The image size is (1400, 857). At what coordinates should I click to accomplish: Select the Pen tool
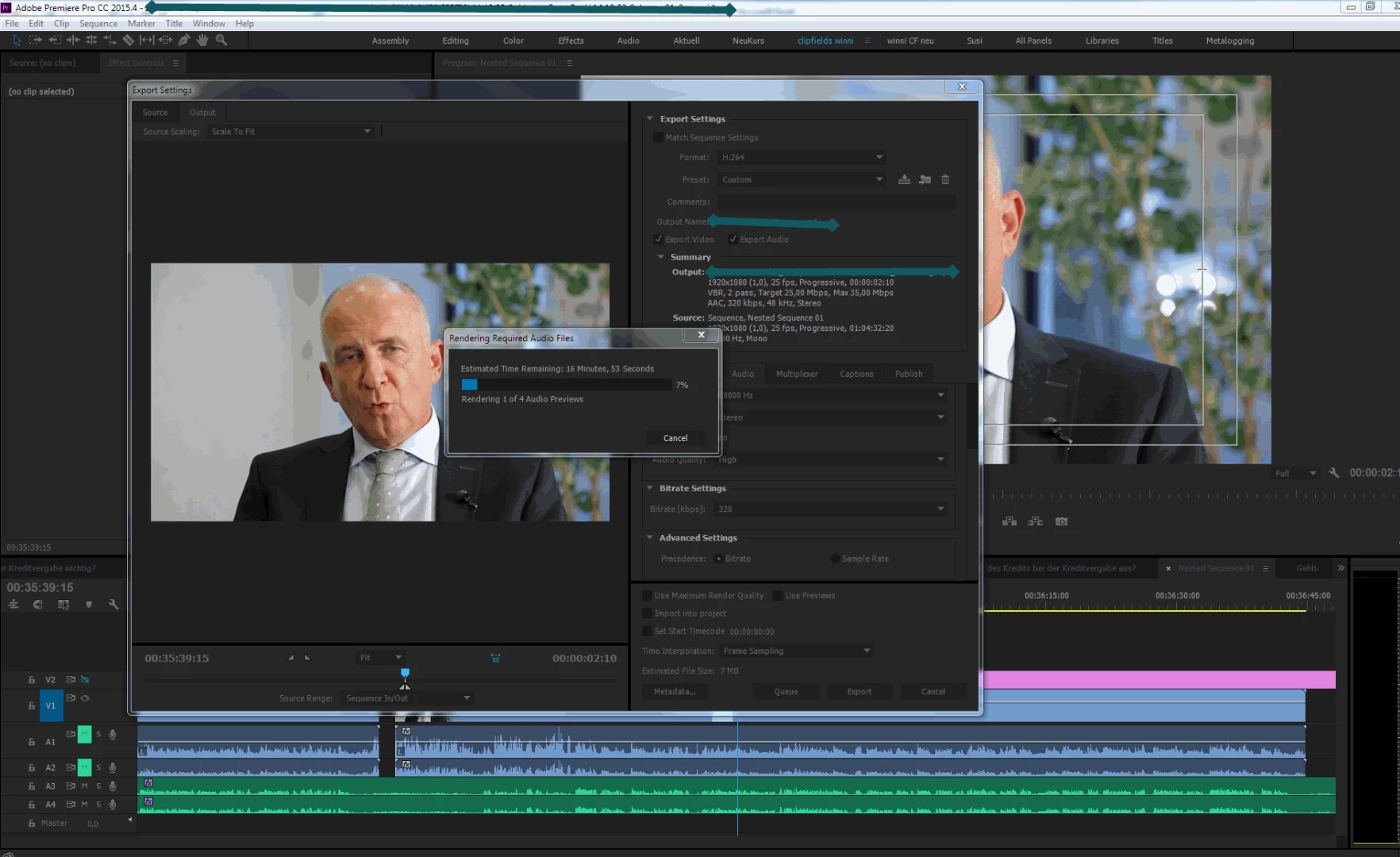184,40
